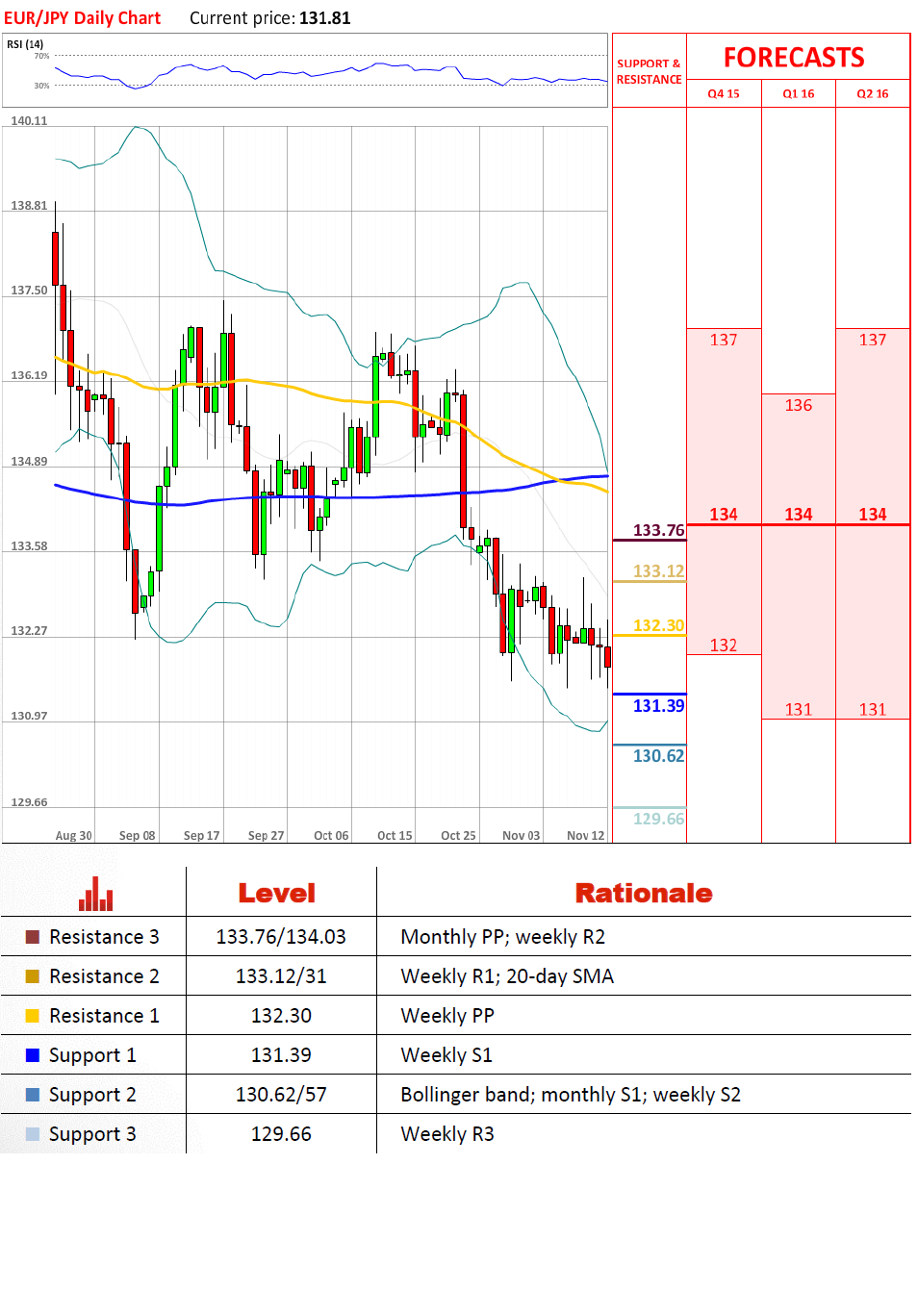
Task: Click the Support 3 light-blue color swatch
Action: (x=32, y=1134)
